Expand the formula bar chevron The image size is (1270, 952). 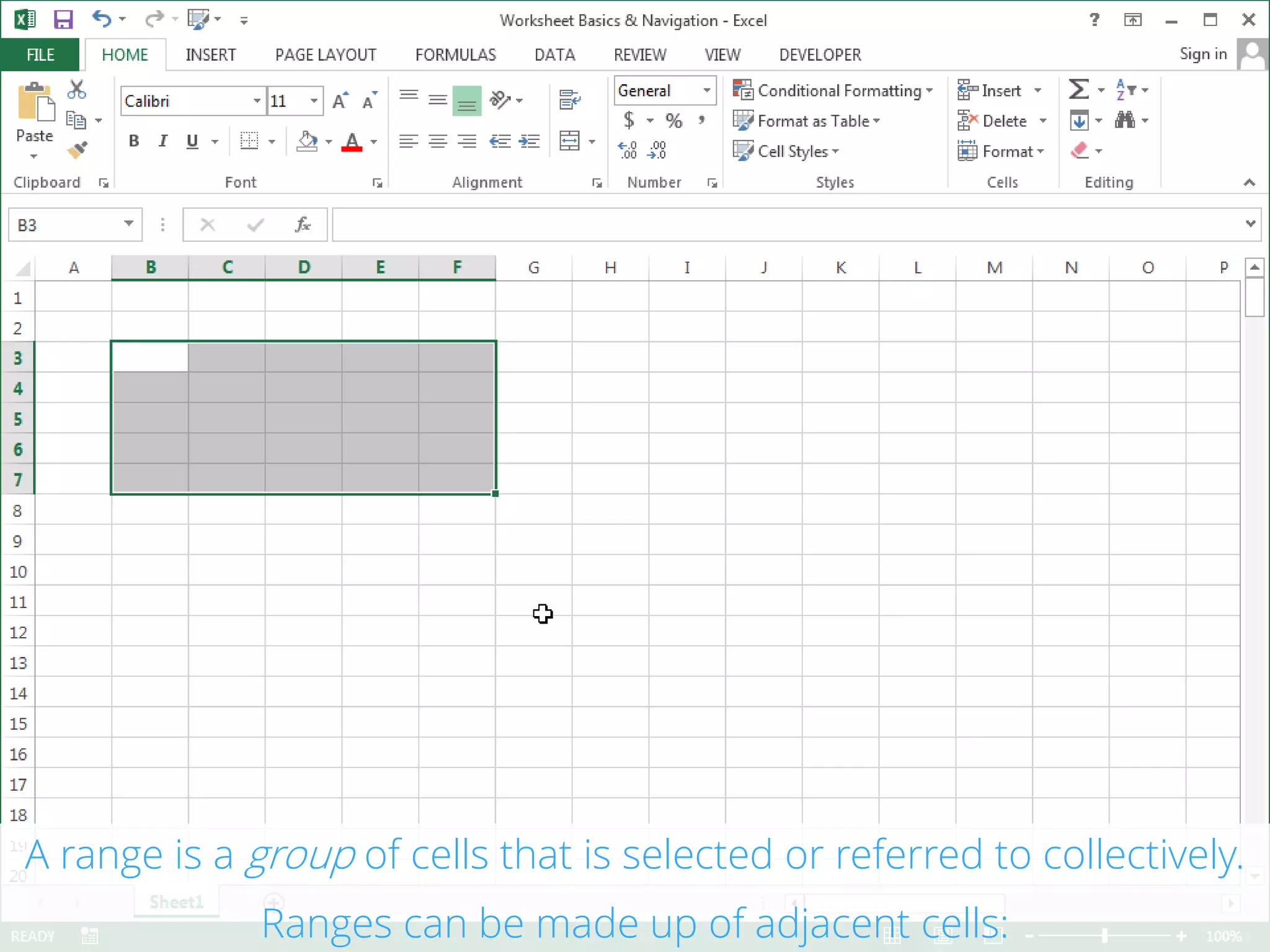[x=1250, y=224]
